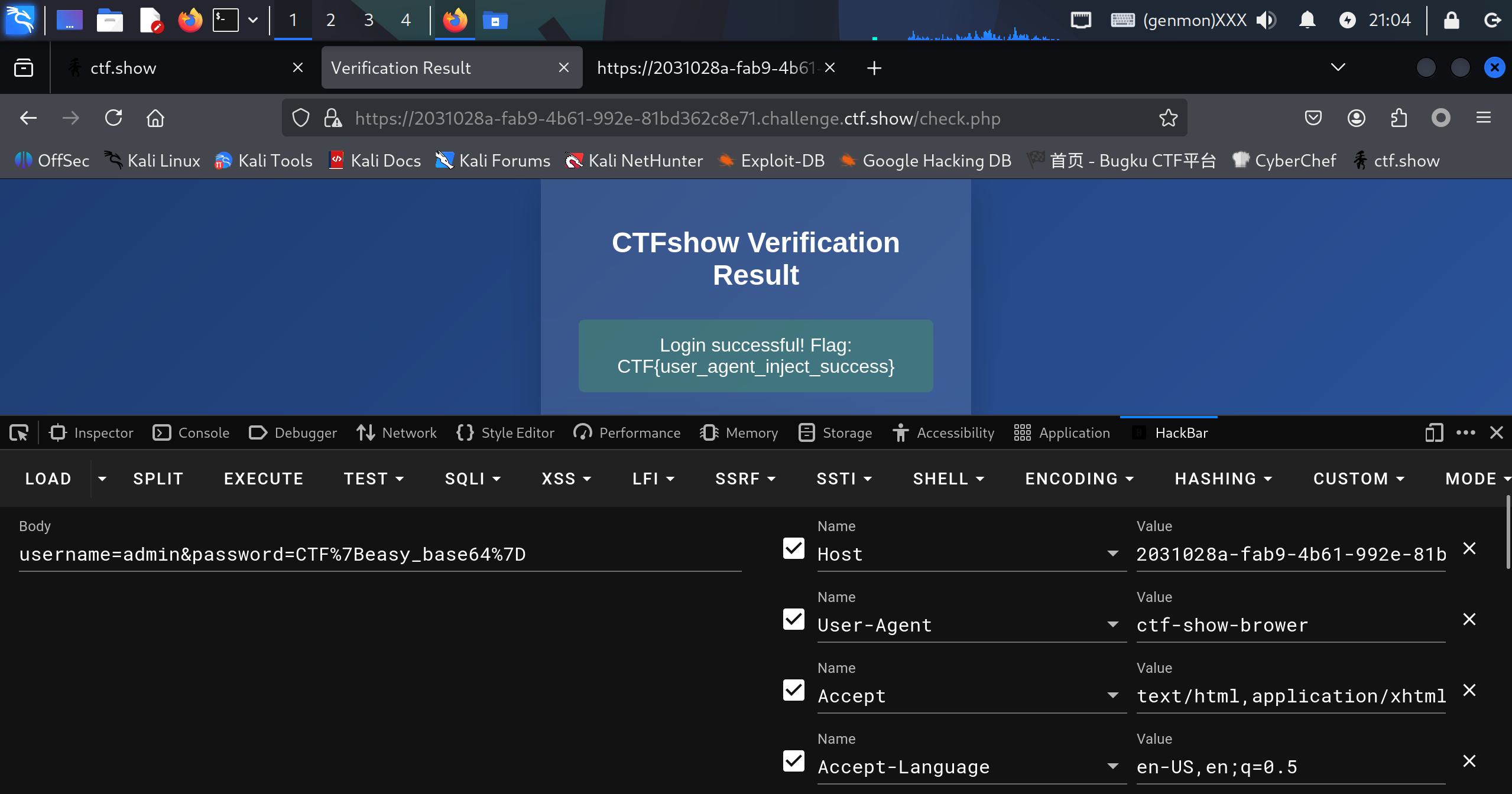Image resolution: width=1512 pixels, height=794 pixels.
Task: Expand the User-Agent header name dropdown
Action: click(x=1112, y=624)
